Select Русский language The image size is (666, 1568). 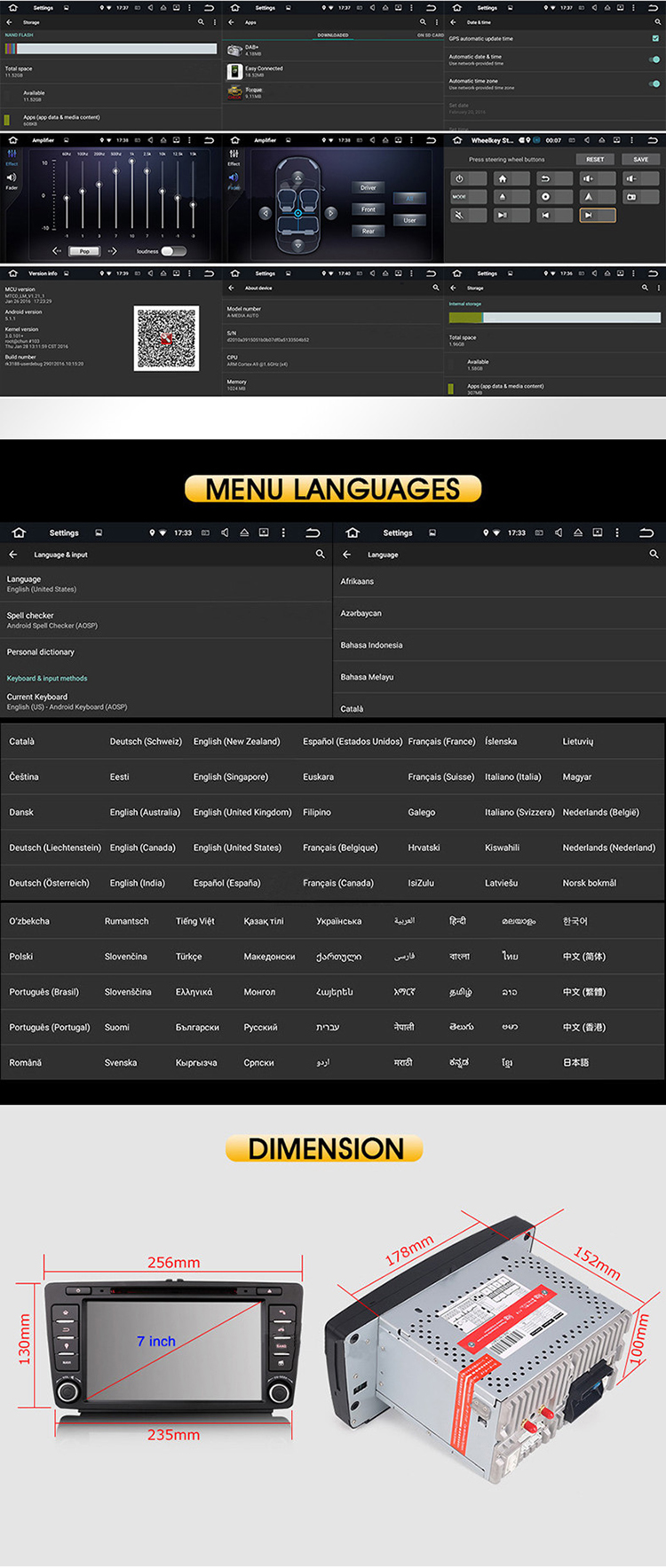[x=260, y=1028]
